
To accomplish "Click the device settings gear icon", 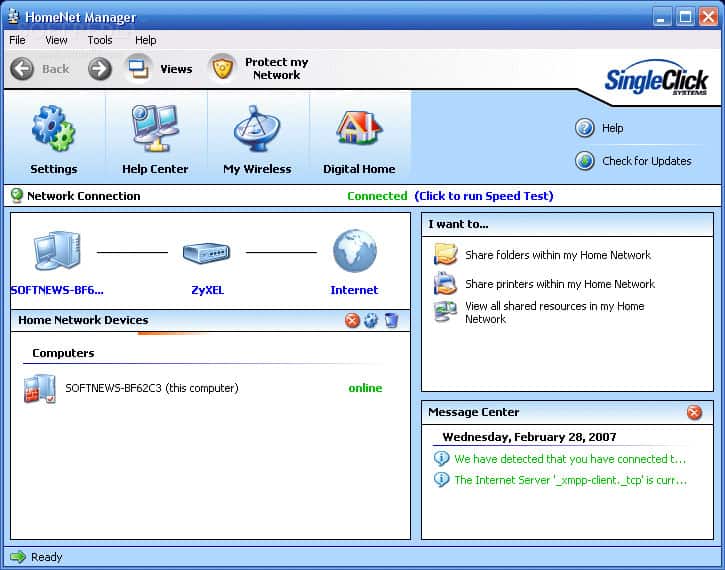I will [x=371, y=320].
